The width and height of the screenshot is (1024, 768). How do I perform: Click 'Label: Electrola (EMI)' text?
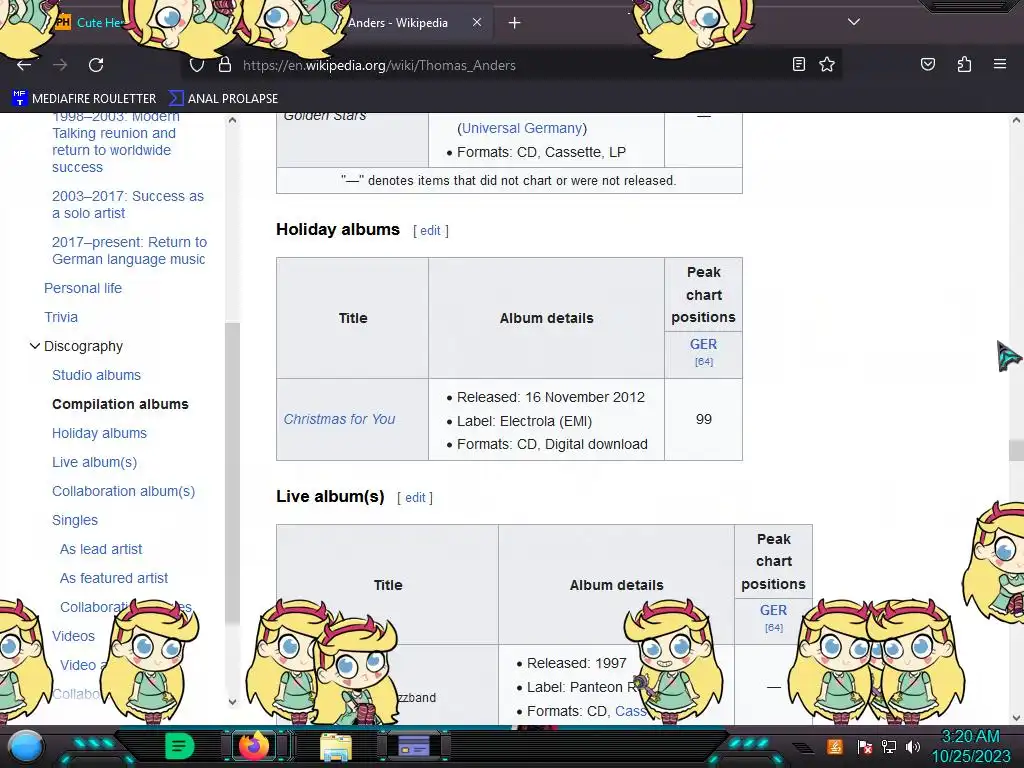pyautogui.click(x=524, y=421)
